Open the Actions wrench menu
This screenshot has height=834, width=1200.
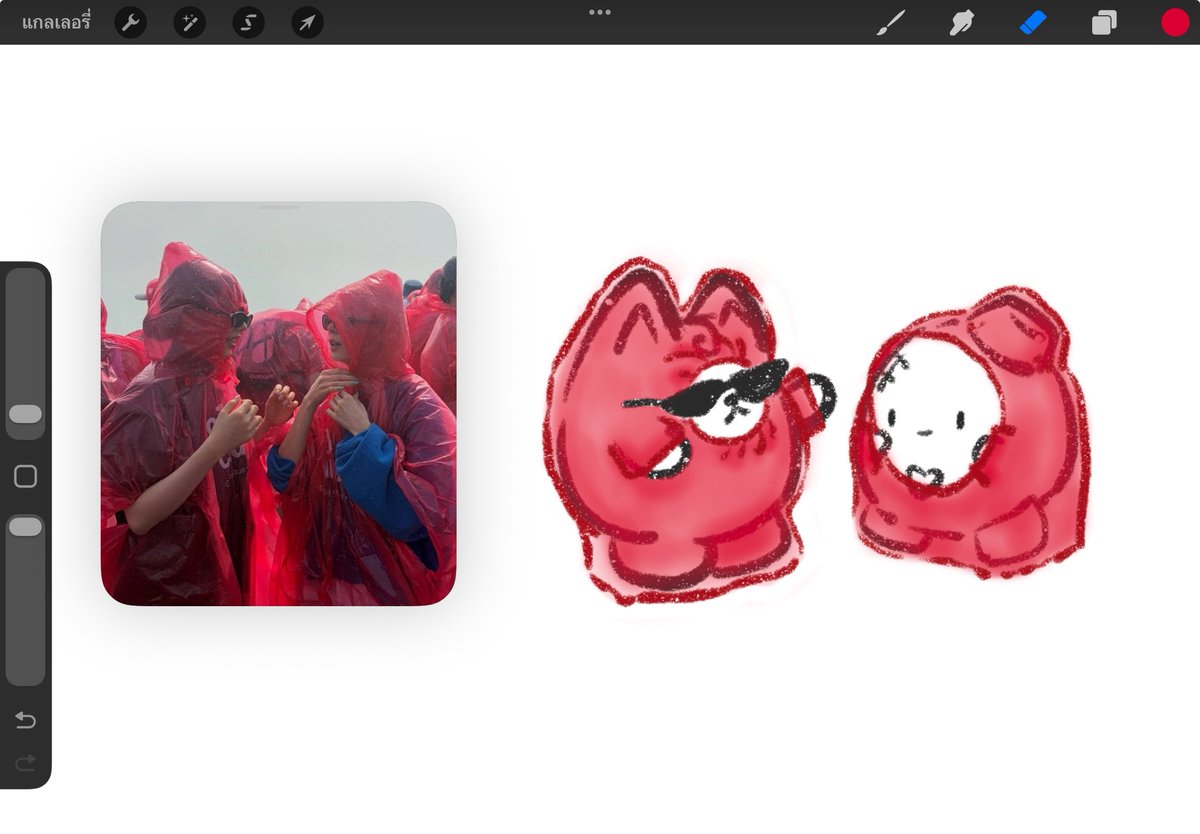click(131, 22)
